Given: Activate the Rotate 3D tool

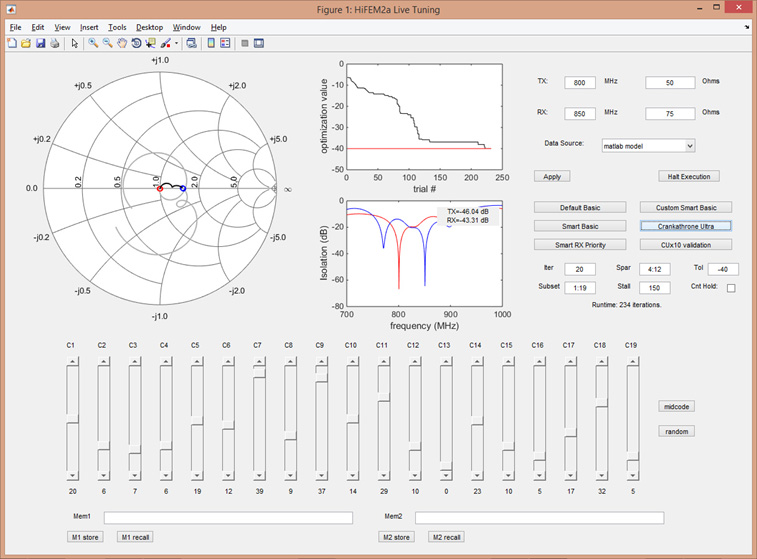Looking at the screenshot, I should pos(136,43).
